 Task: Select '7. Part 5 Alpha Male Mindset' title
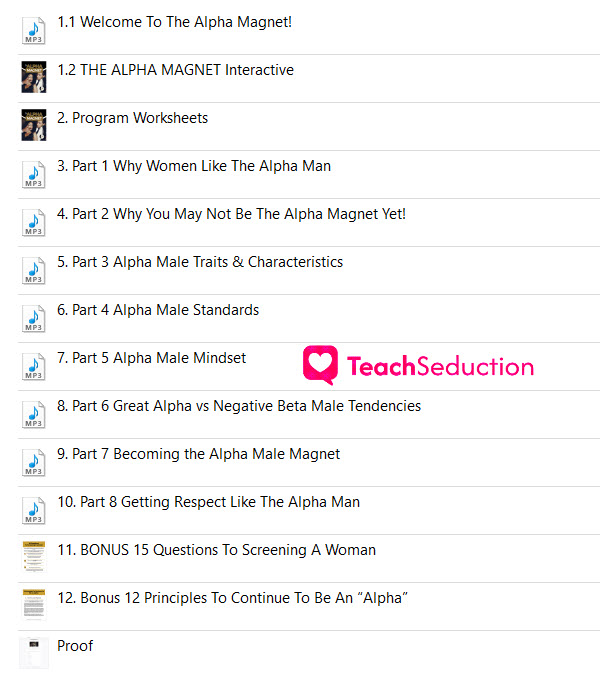coord(151,358)
